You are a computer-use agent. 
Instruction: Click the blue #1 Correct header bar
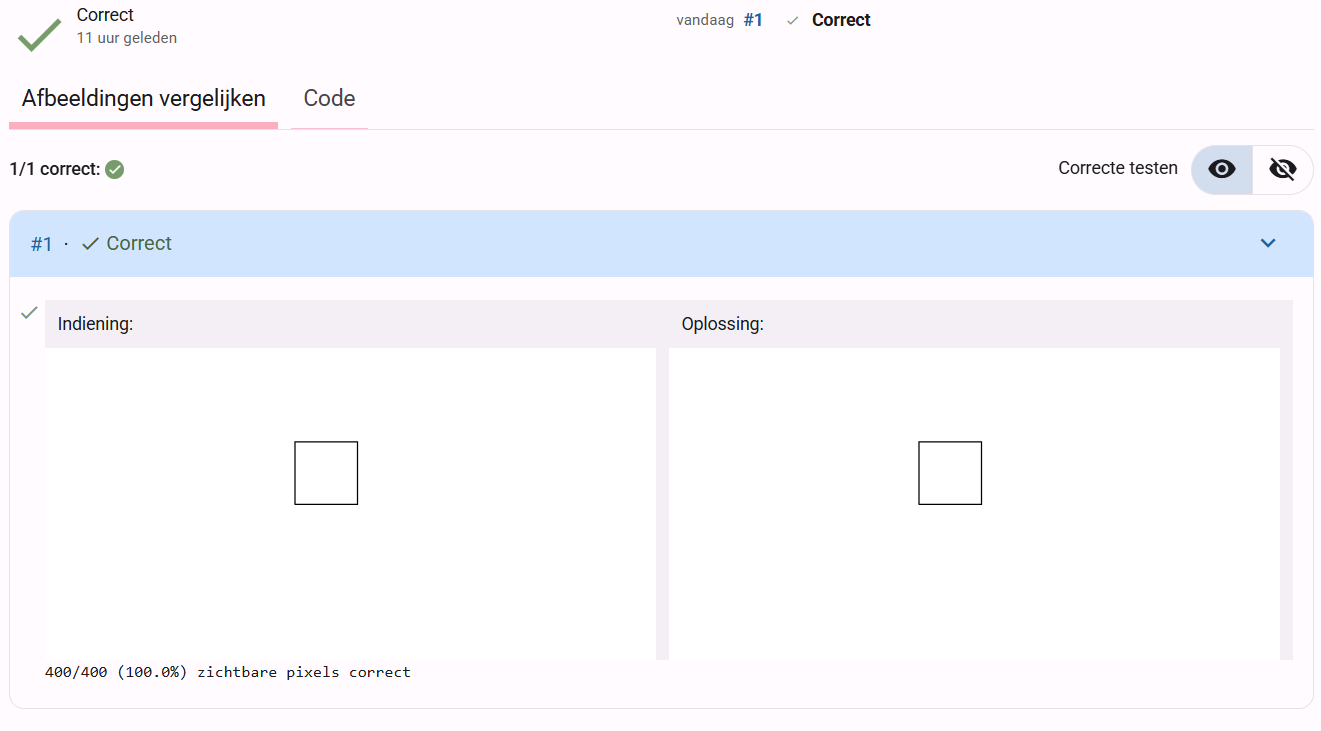(x=661, y=244)
